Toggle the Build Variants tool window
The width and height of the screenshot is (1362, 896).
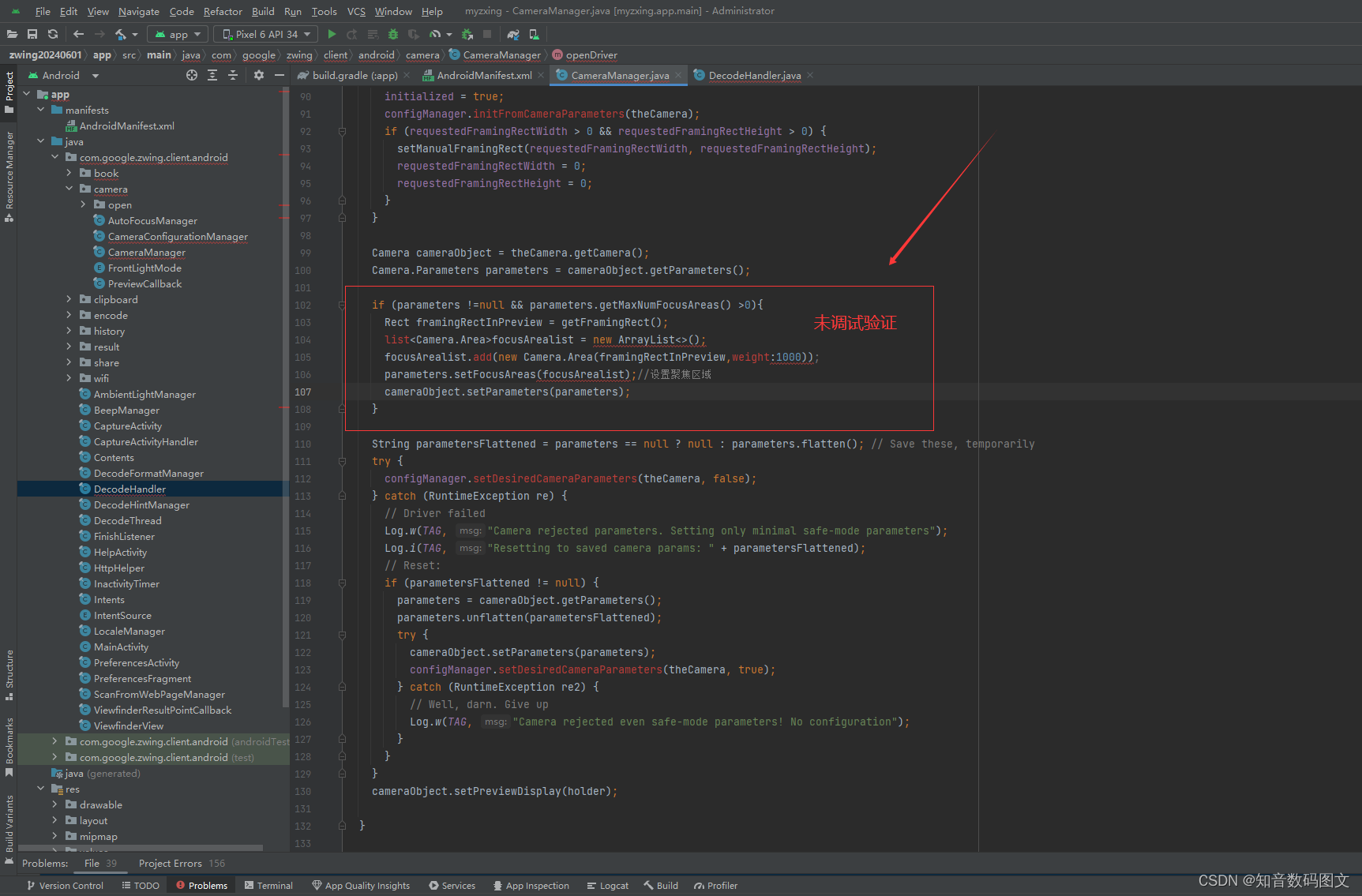[x=8, y=821]
